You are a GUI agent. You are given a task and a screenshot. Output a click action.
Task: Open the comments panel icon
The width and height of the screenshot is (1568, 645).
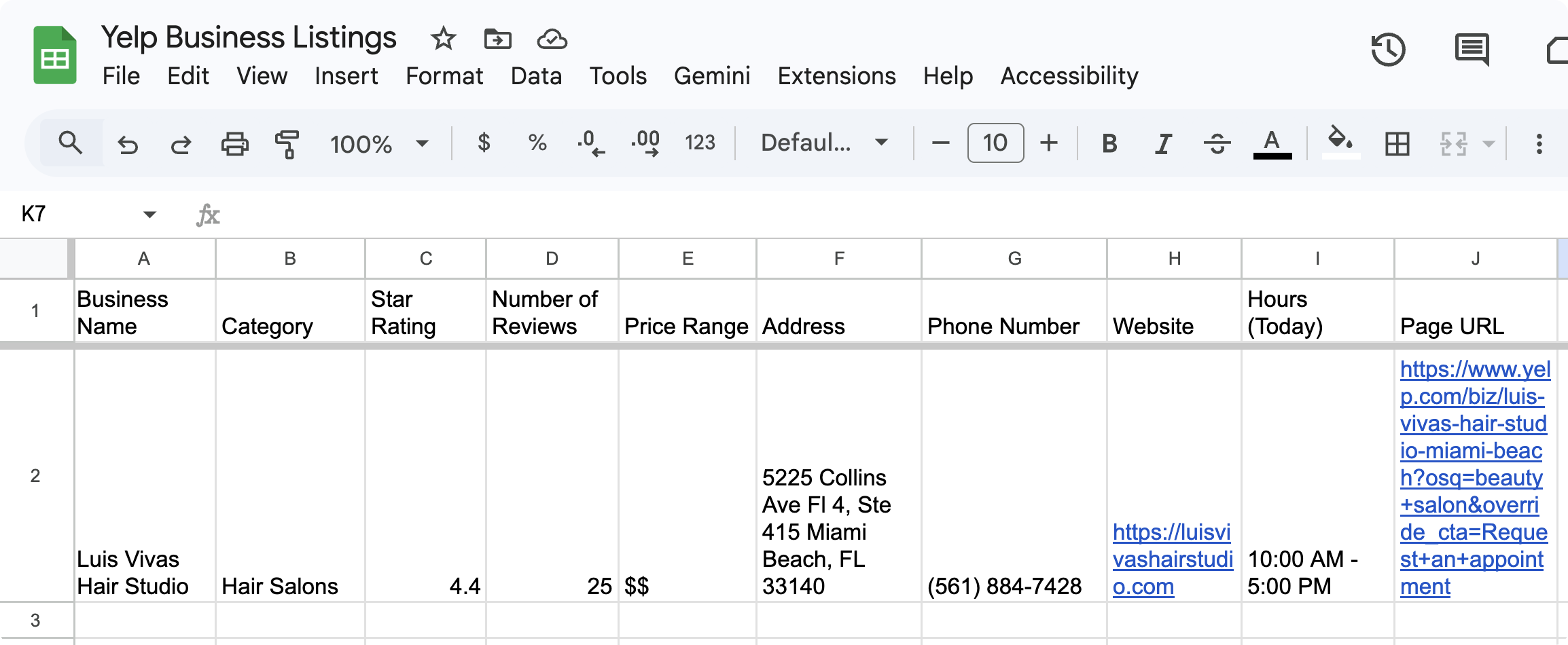click(x=1472, y=50)
